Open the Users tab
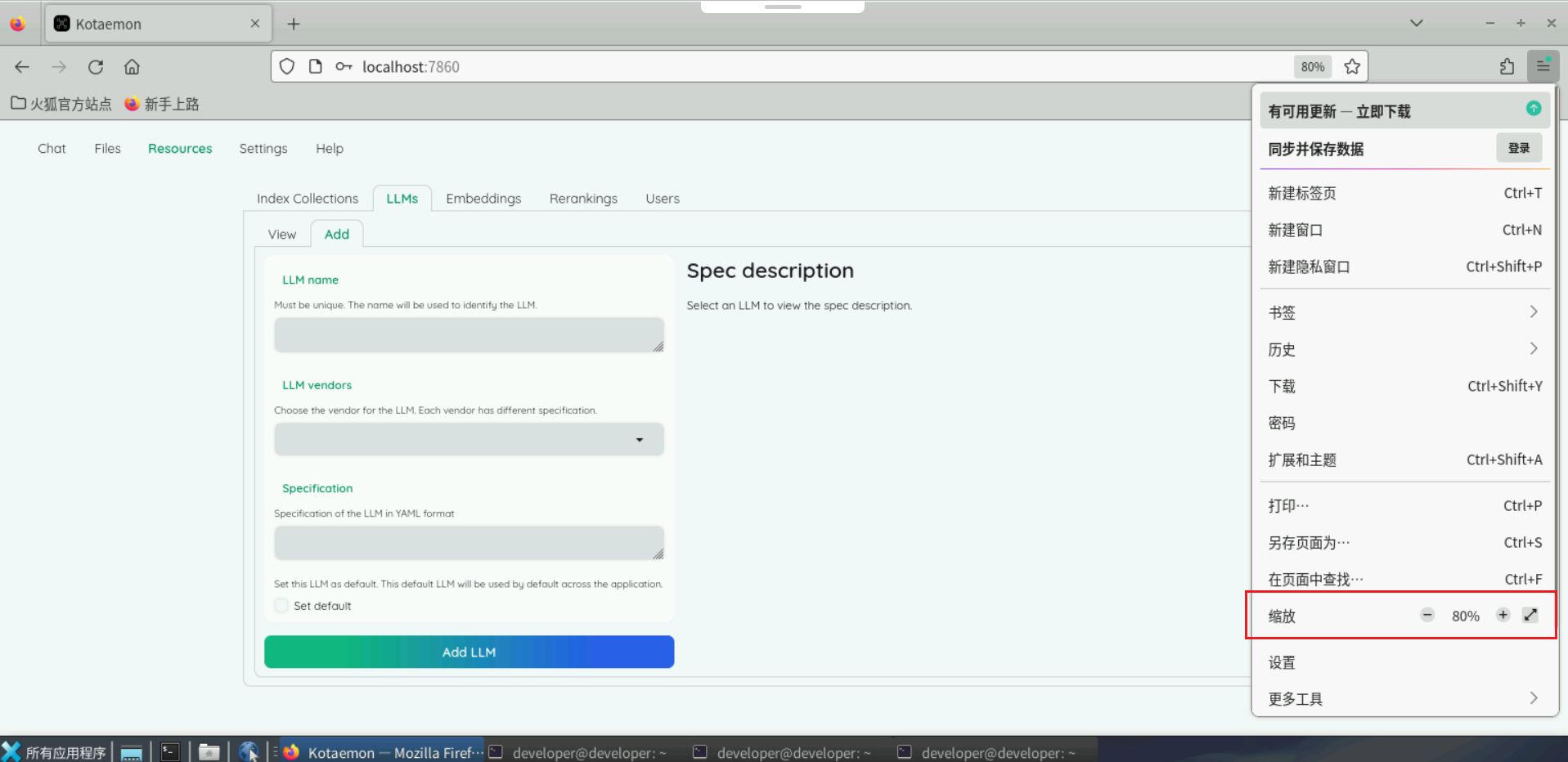The height and width of the screenshot is (762, 1568). click(x=663, y=199)
